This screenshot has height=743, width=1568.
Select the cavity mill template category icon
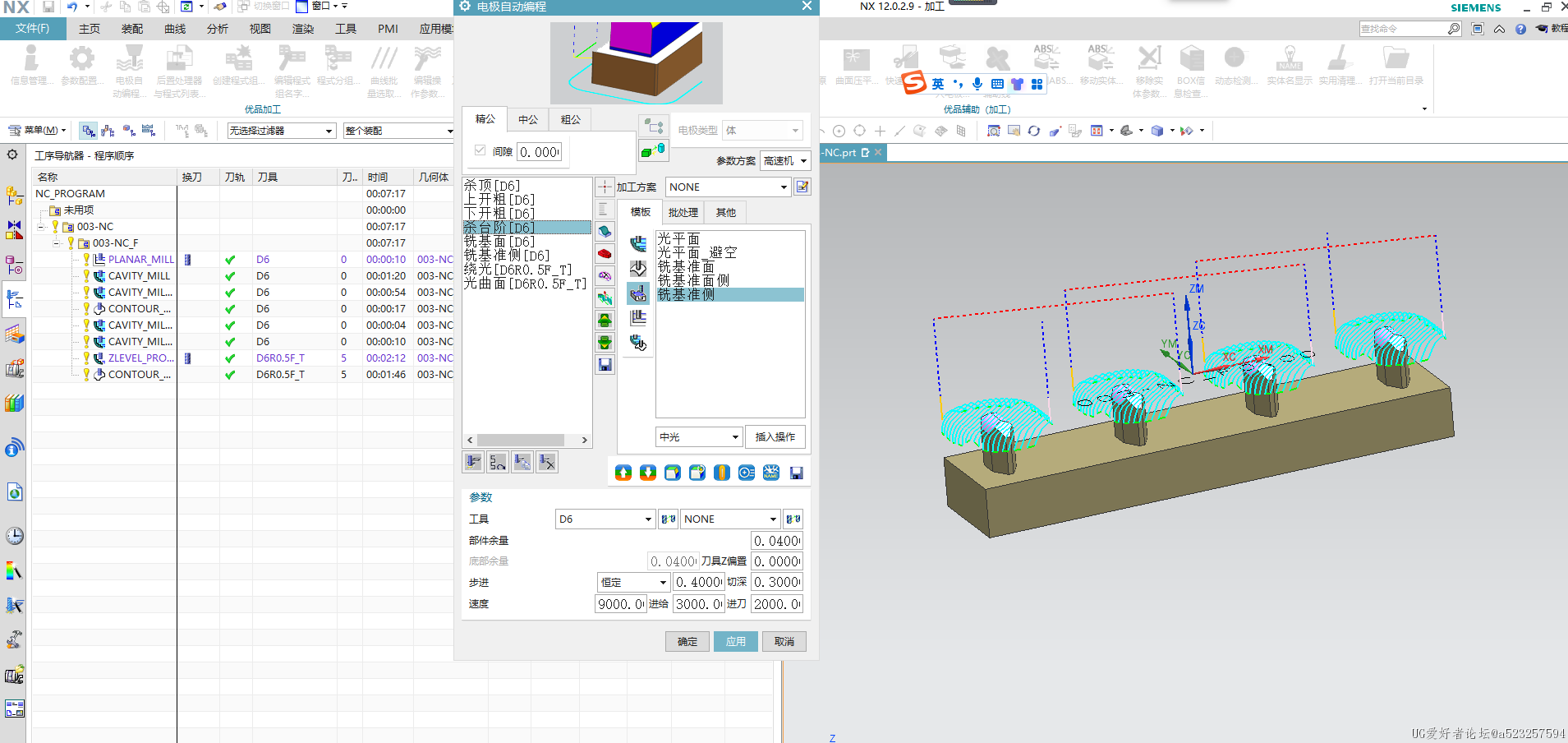pos(638,244)
